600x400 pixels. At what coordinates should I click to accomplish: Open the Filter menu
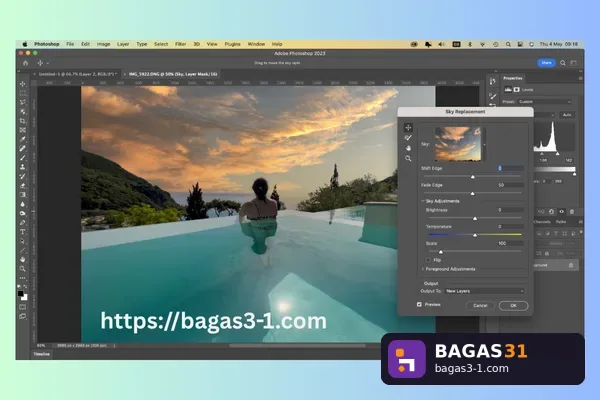click(181, 44)
